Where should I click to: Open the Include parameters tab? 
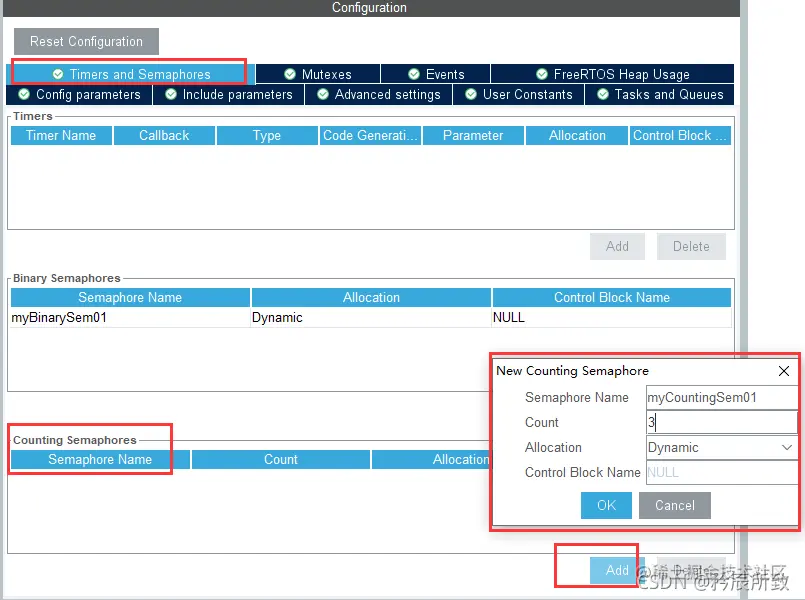[229, 95]
